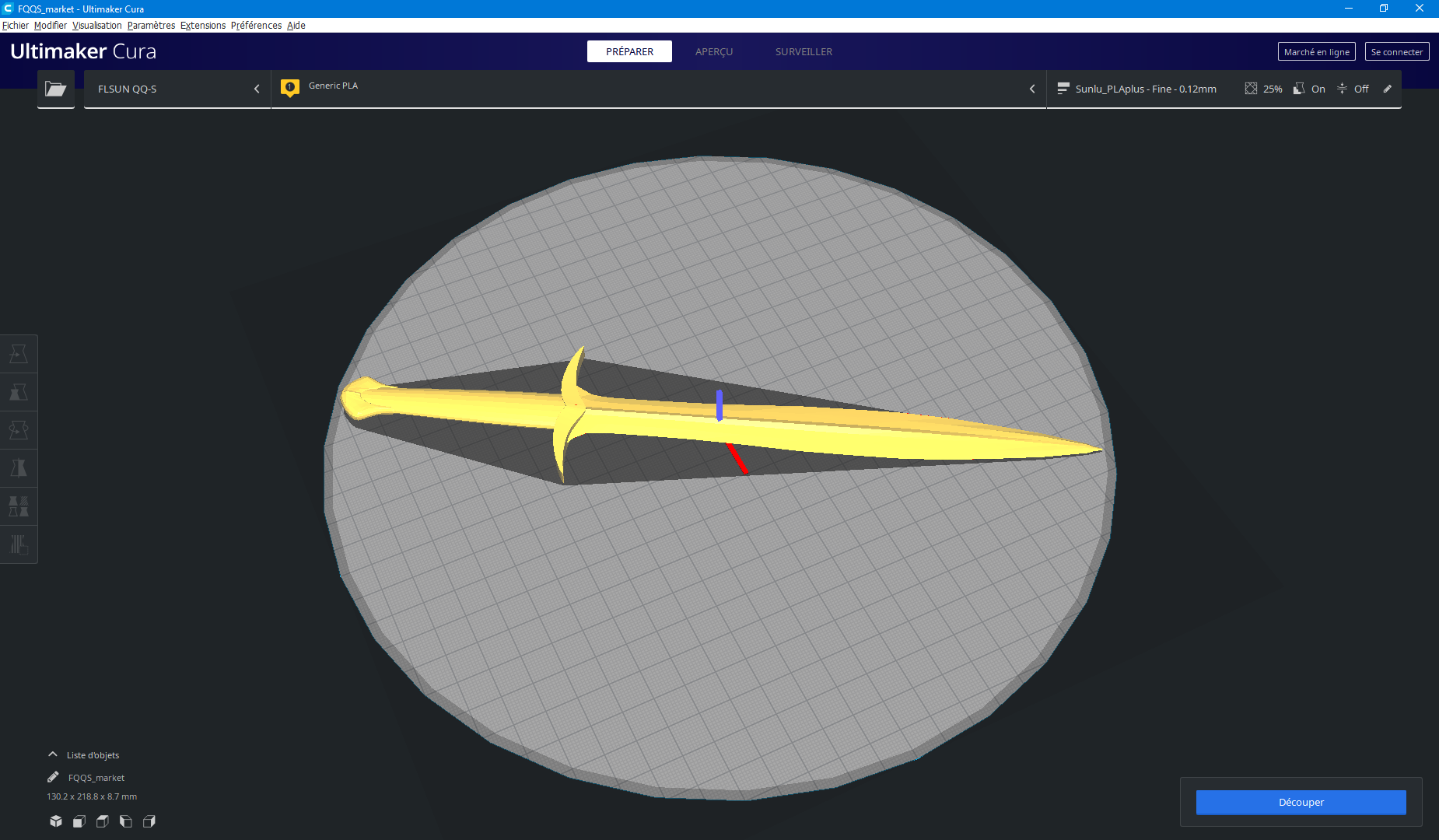This screenshot has height=840, width=1439.
Task: Select the Mirror tool
Action: tap(19, 467)
